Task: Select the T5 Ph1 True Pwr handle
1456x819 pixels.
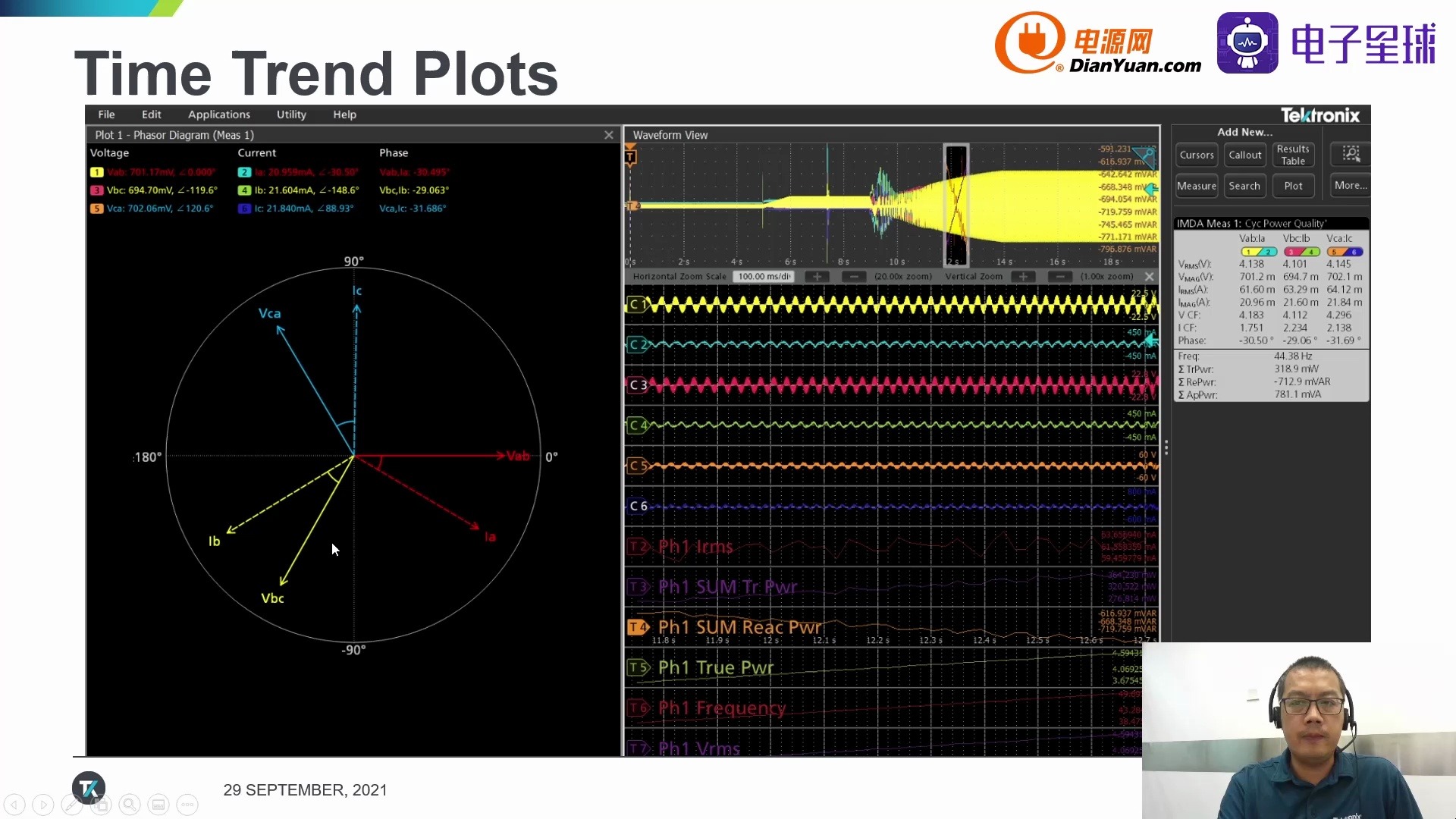Action: 639,667
